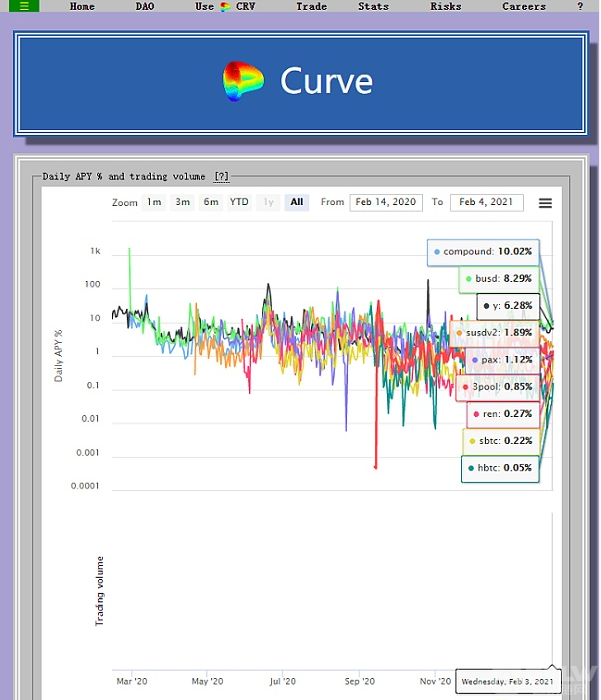Click the To date field Feb 4, 2021
The width and height of the screenshot is (601, 700).
click(486, 202)
